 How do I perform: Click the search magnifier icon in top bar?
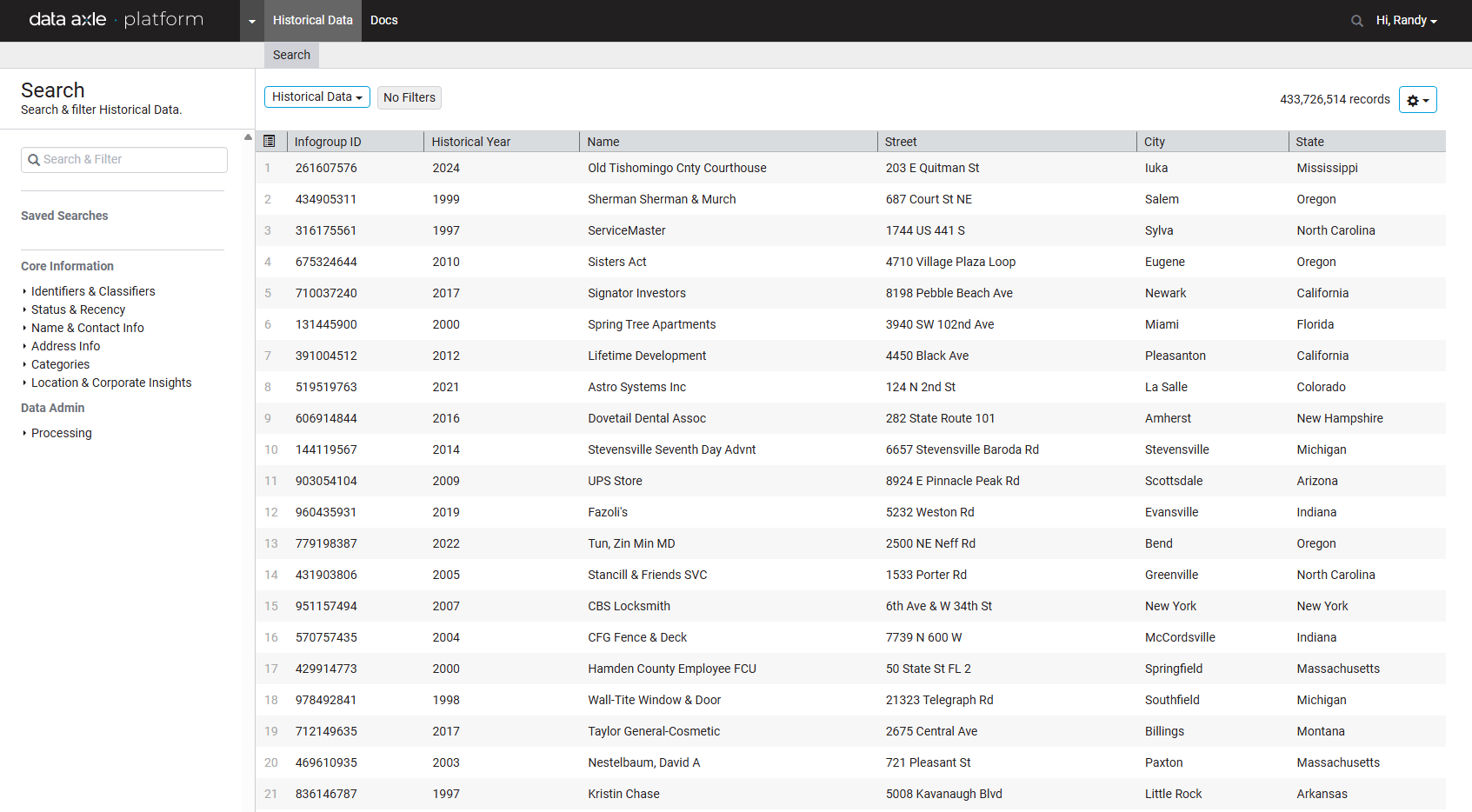[1356, 21]
